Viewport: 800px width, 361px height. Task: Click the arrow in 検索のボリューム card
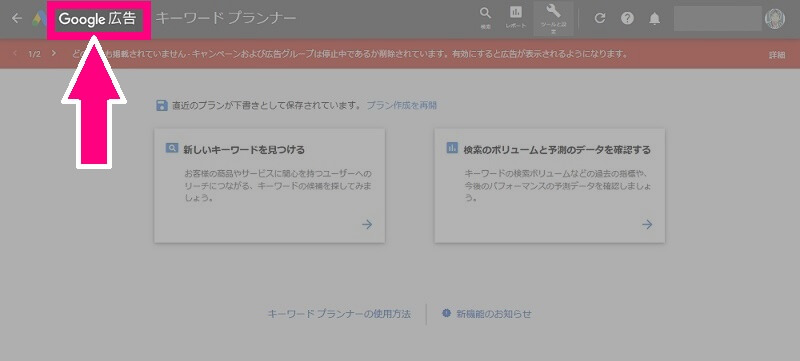(x=647, y=224)
